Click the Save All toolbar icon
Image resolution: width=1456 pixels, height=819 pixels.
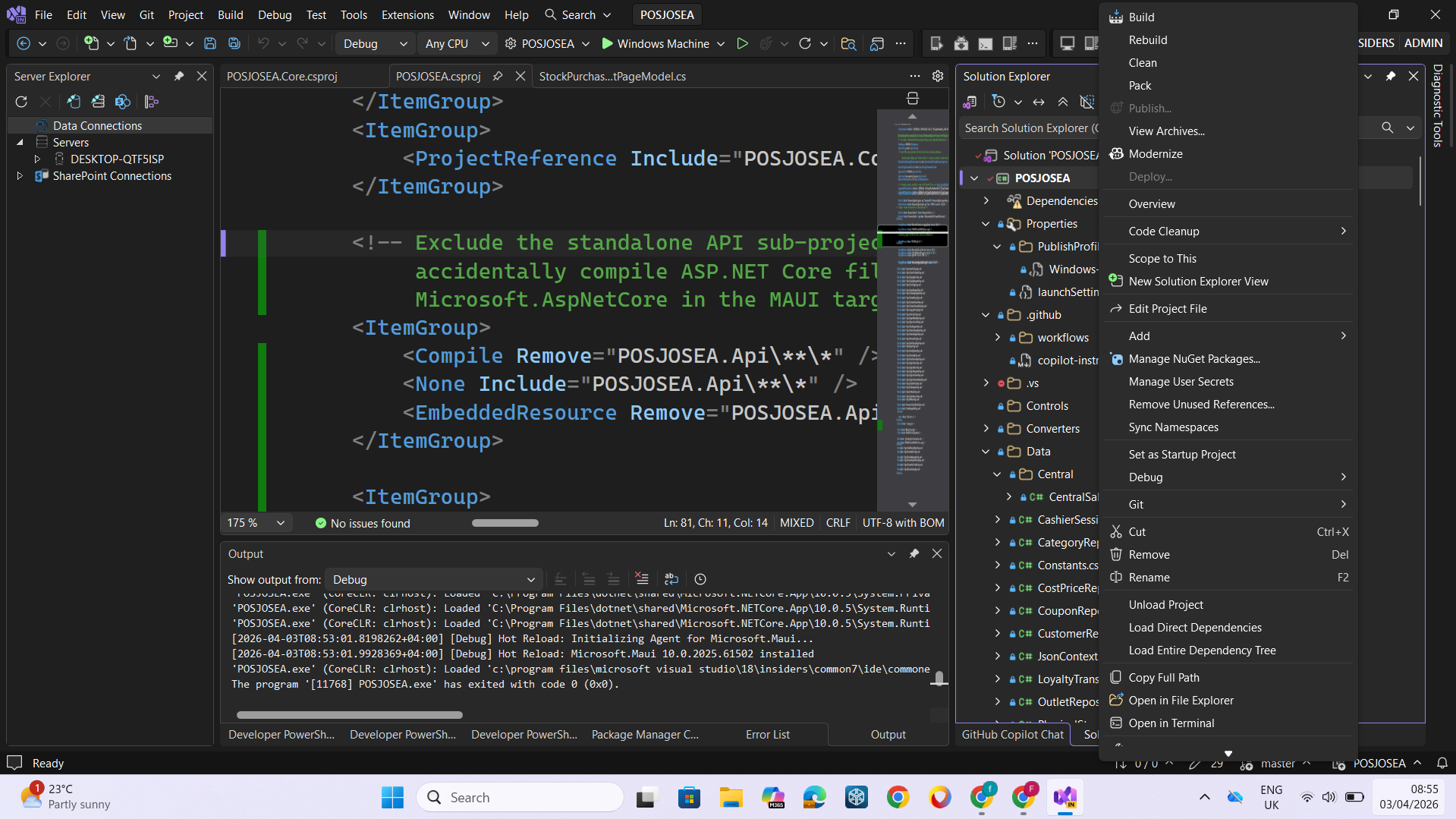pyautogui.click(x=234, y=44)
